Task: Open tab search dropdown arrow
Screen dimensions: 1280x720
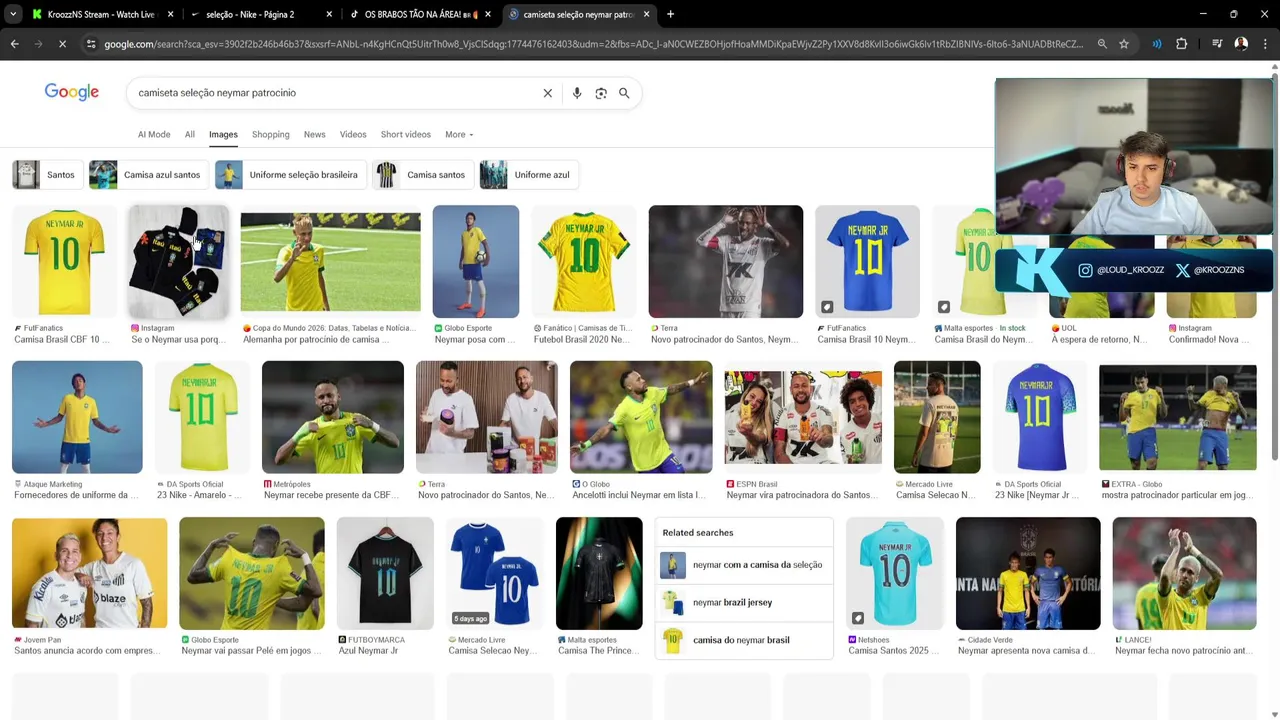Action: (14, 14)
